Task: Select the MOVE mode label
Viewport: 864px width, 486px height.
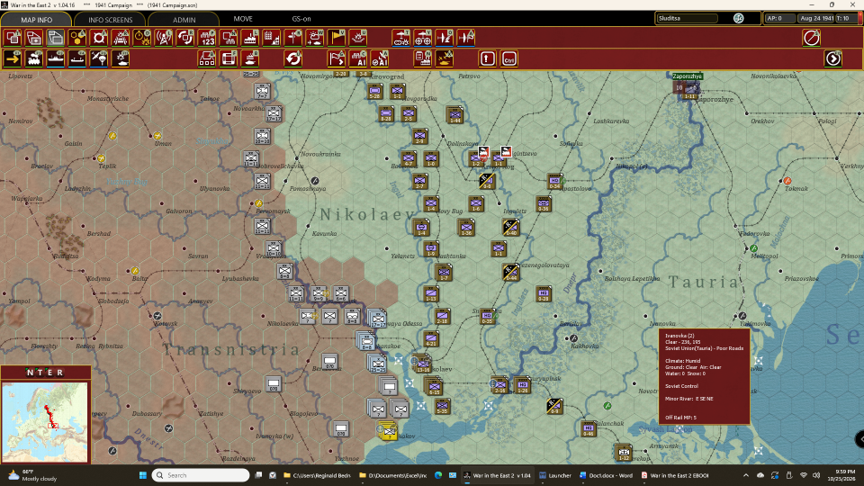Action: [242, 19]
